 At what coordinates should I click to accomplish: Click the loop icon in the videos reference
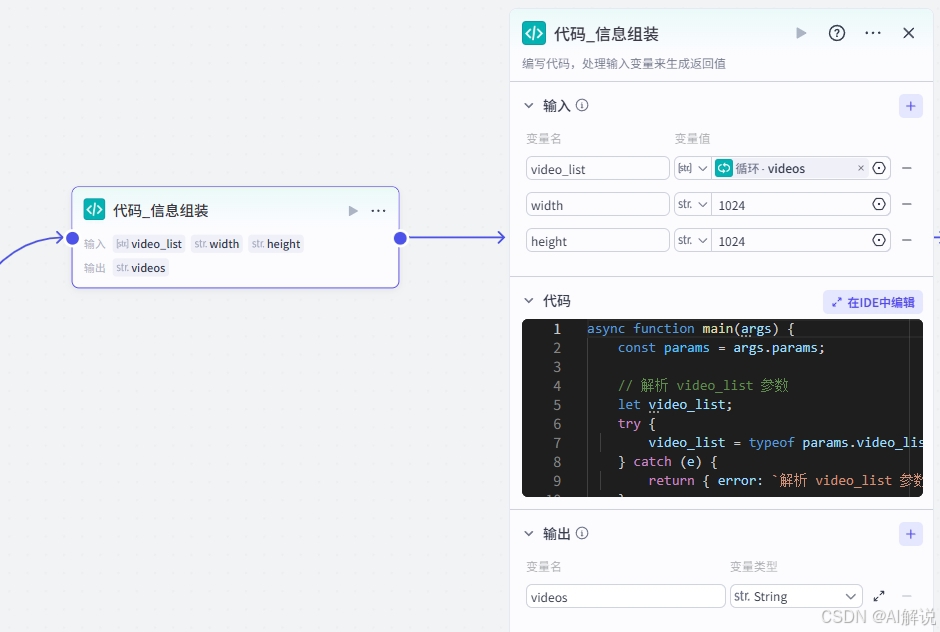pos(724,168)
